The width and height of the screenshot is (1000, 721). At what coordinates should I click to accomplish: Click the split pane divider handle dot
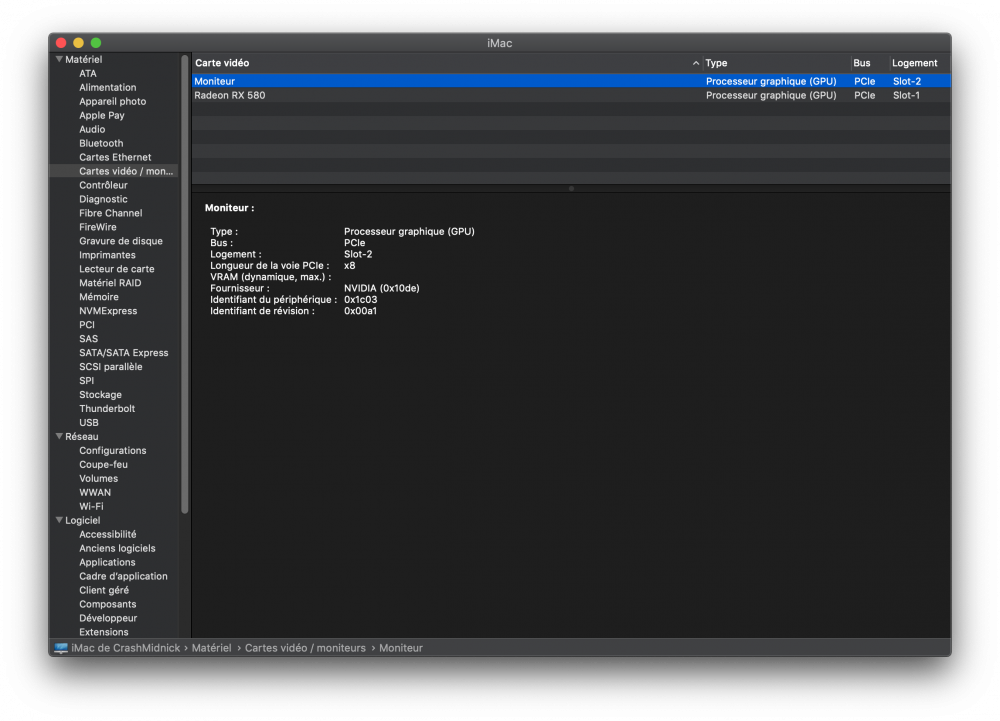(571, 189)
